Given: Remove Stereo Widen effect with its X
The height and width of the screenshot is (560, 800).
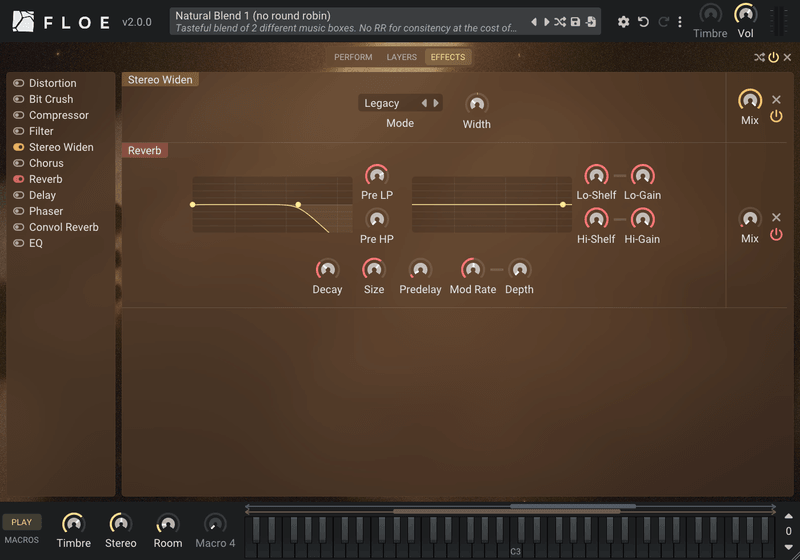Looking at the screenshot, I should [x=776, y=99].
